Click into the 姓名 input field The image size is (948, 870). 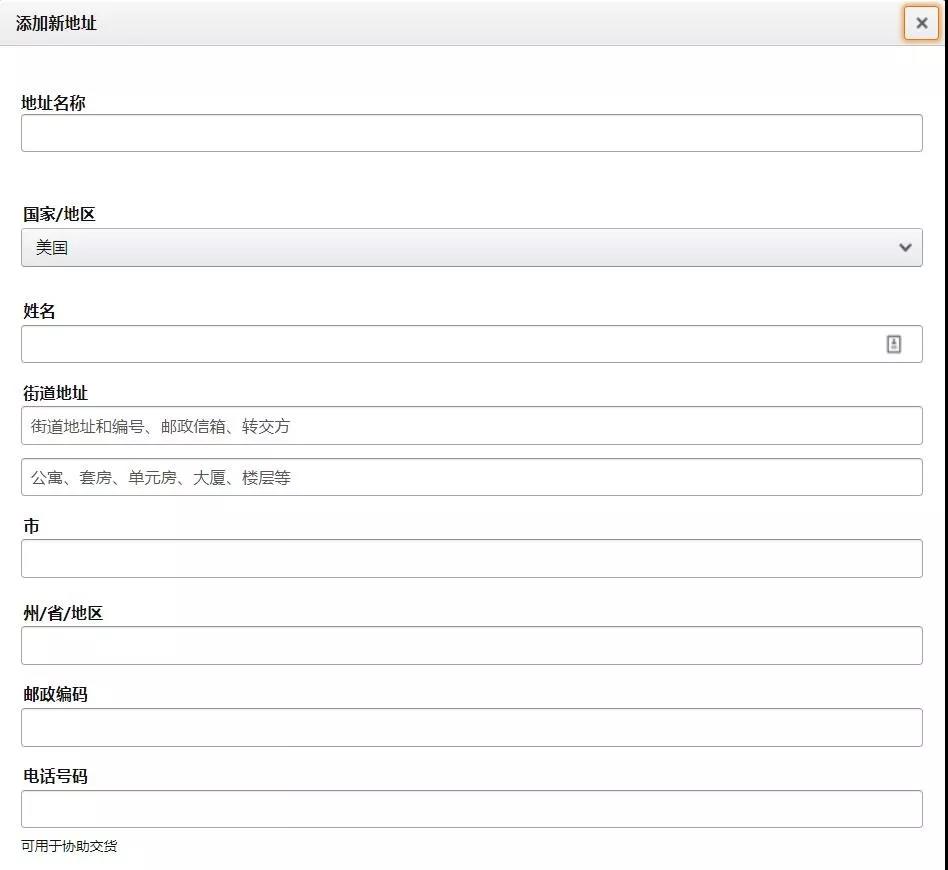tap(450, 344)
